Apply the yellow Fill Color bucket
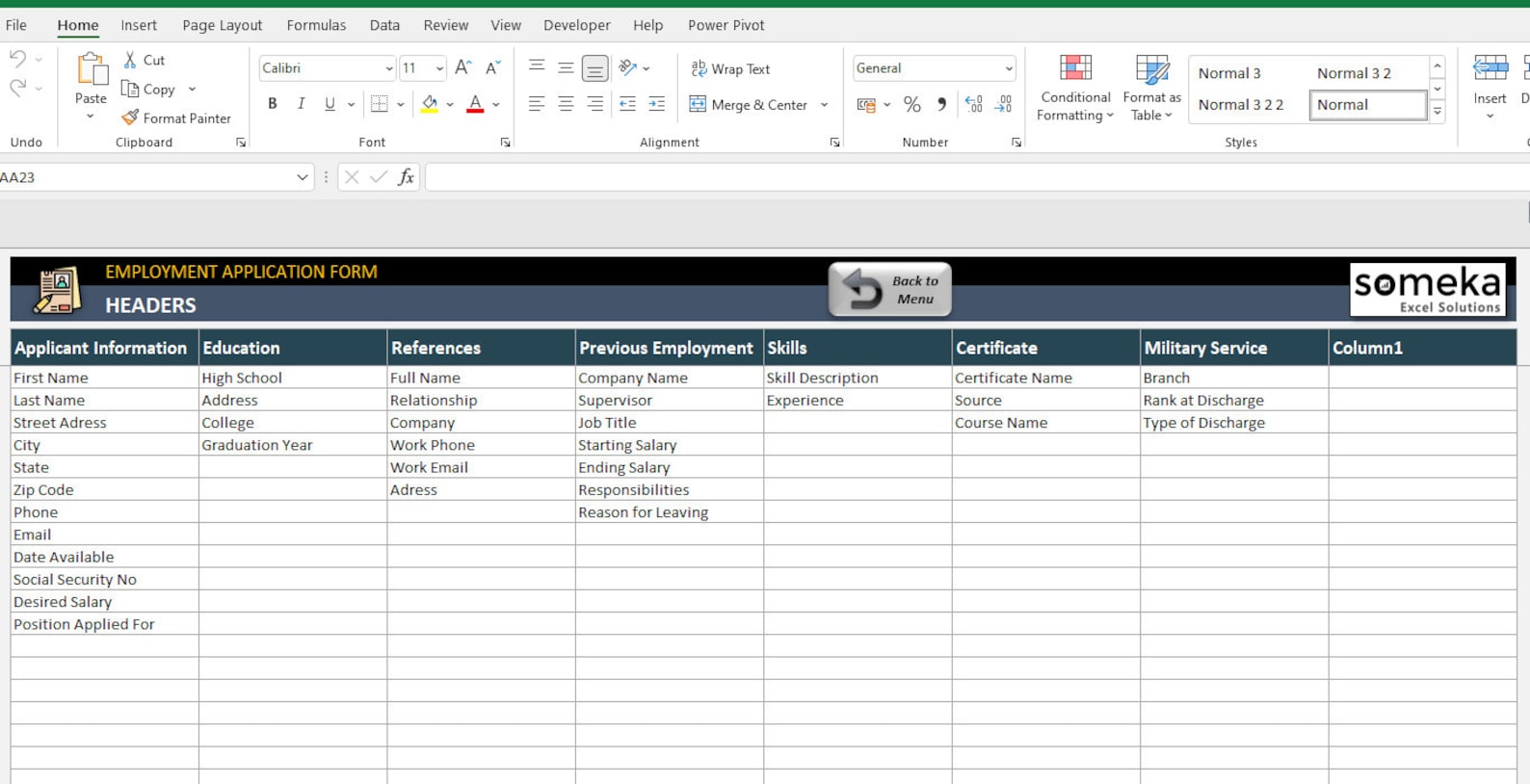Image resolution: width=1530 pixels, height=784 pixels. click(x=430, y=104)
